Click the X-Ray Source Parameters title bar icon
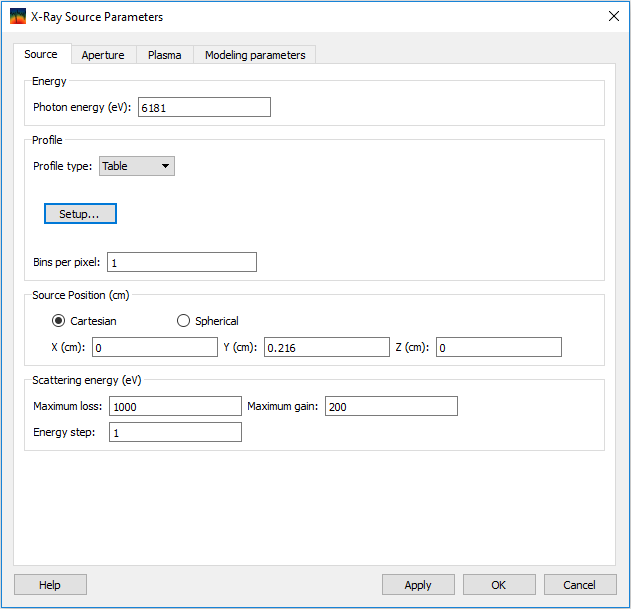The height and width of the screenshot is (609, 631). 17,17
